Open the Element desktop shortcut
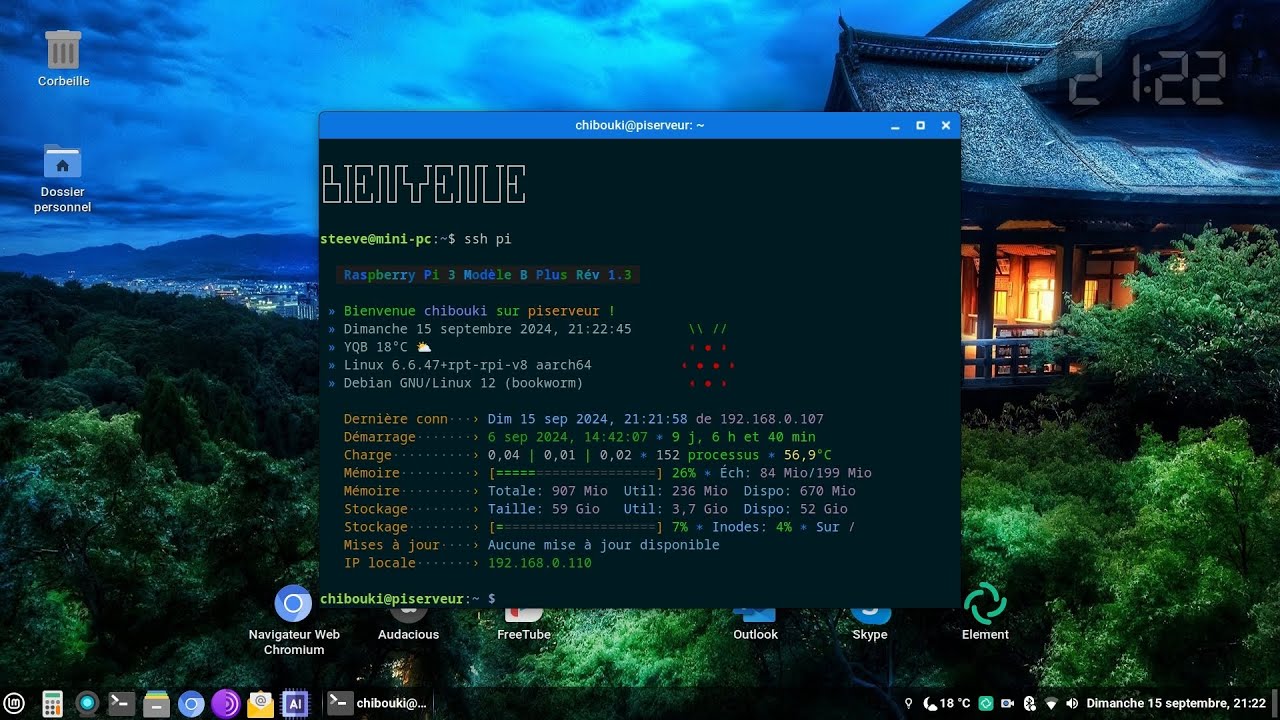The image size is (1280, 720). tap(985, 612)
